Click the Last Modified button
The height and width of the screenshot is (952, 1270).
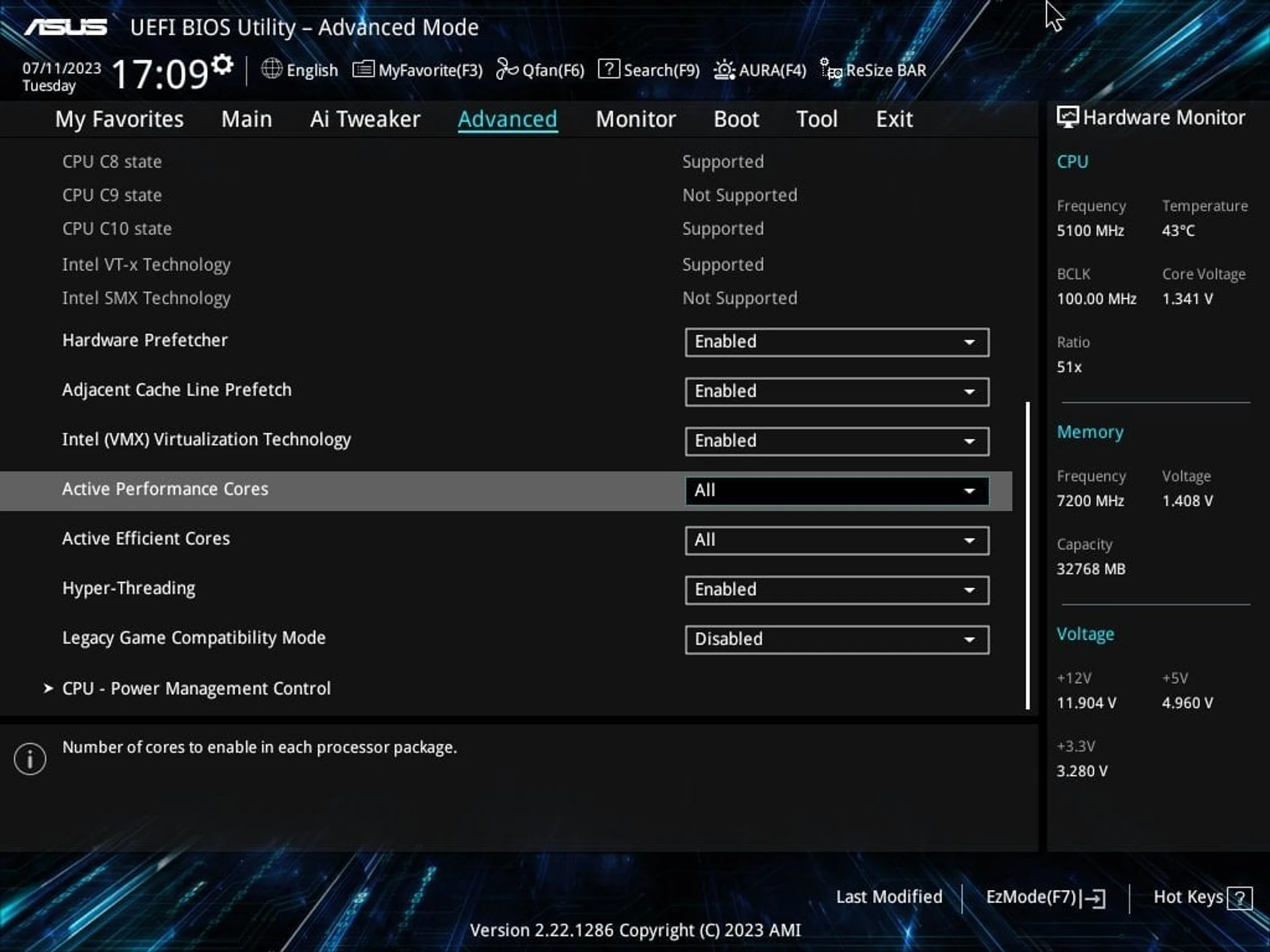889,897
